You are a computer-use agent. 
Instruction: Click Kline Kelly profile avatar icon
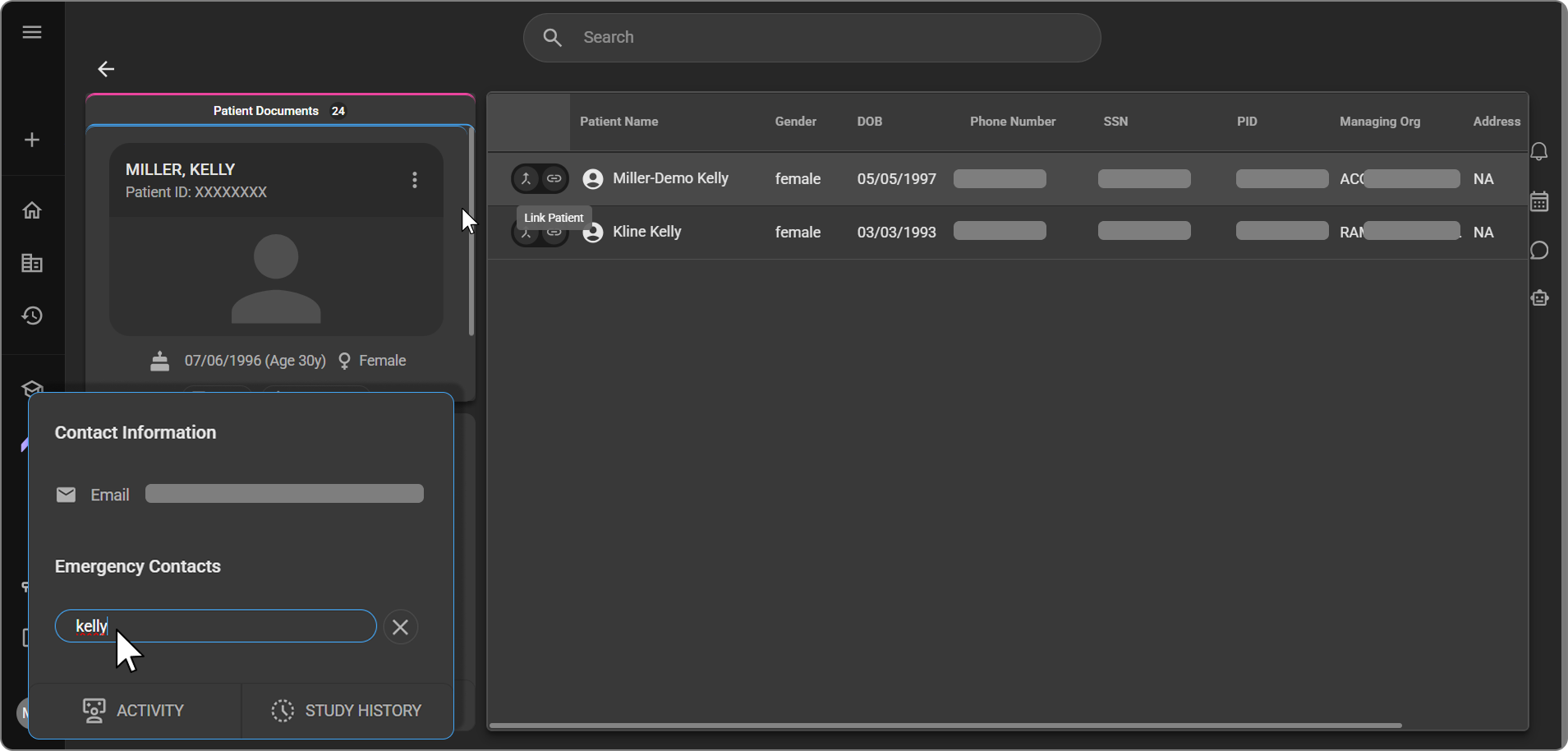click(x=593, y=233)
